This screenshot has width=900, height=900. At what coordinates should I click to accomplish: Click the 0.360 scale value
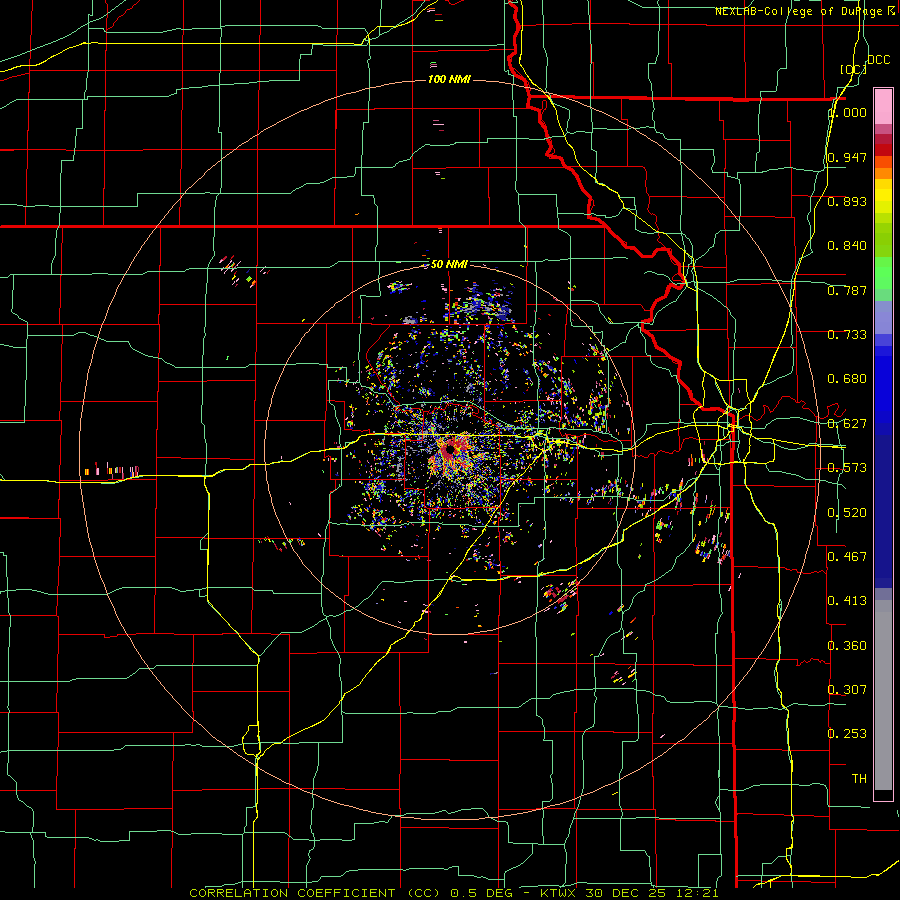tap(847, 646)
